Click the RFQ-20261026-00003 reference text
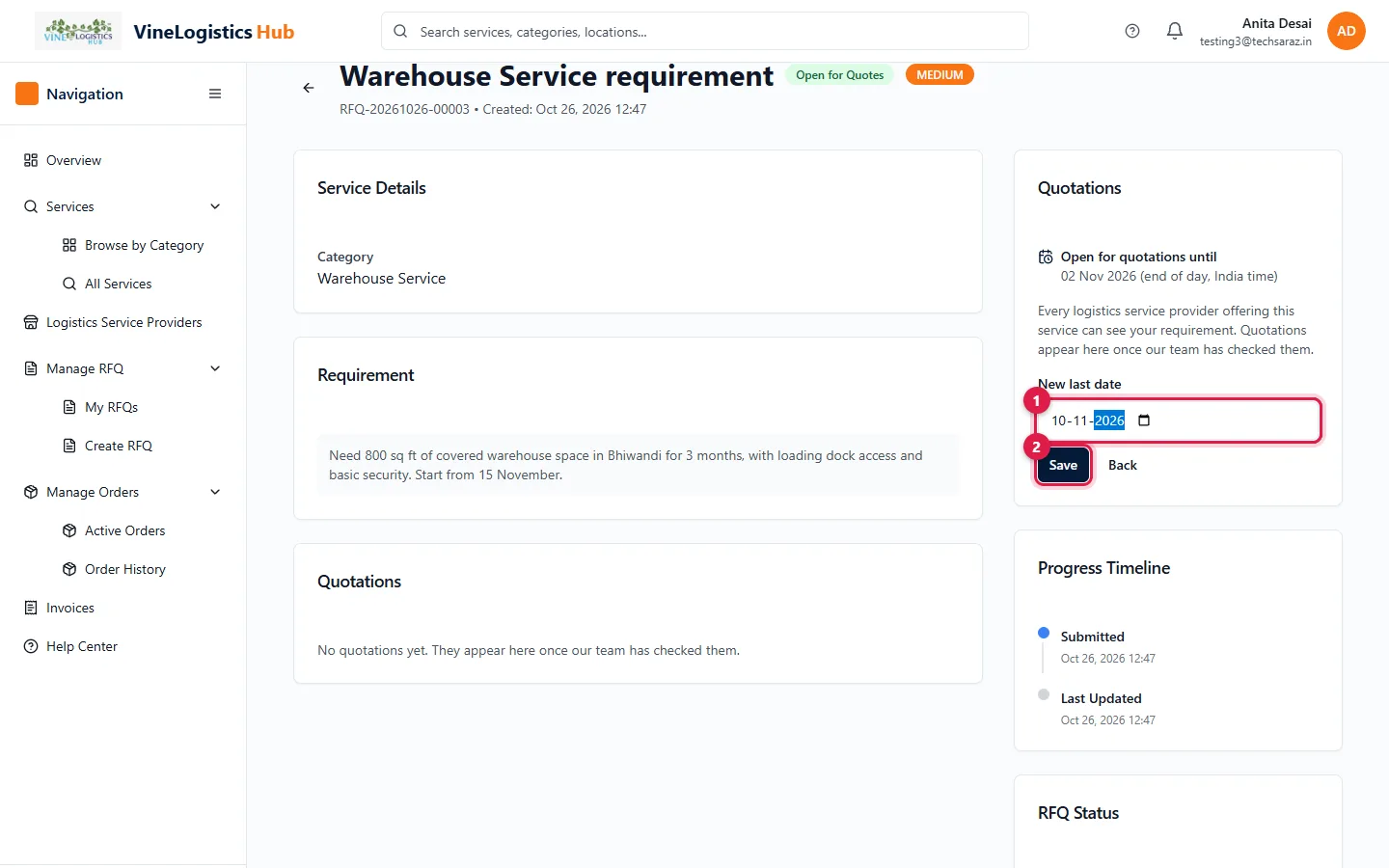The width and height of the screenshot is (1389, 868). click(404, 109)
